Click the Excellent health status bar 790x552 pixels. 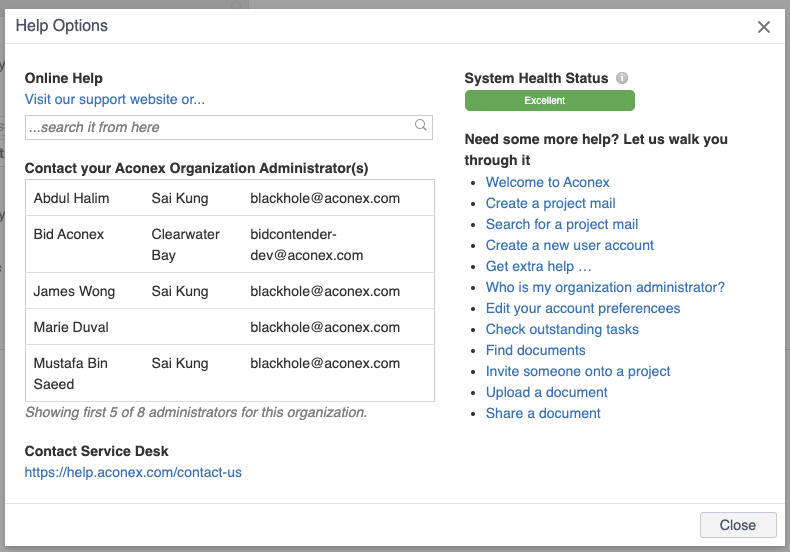pyautogui.click(x=550, y=101)
